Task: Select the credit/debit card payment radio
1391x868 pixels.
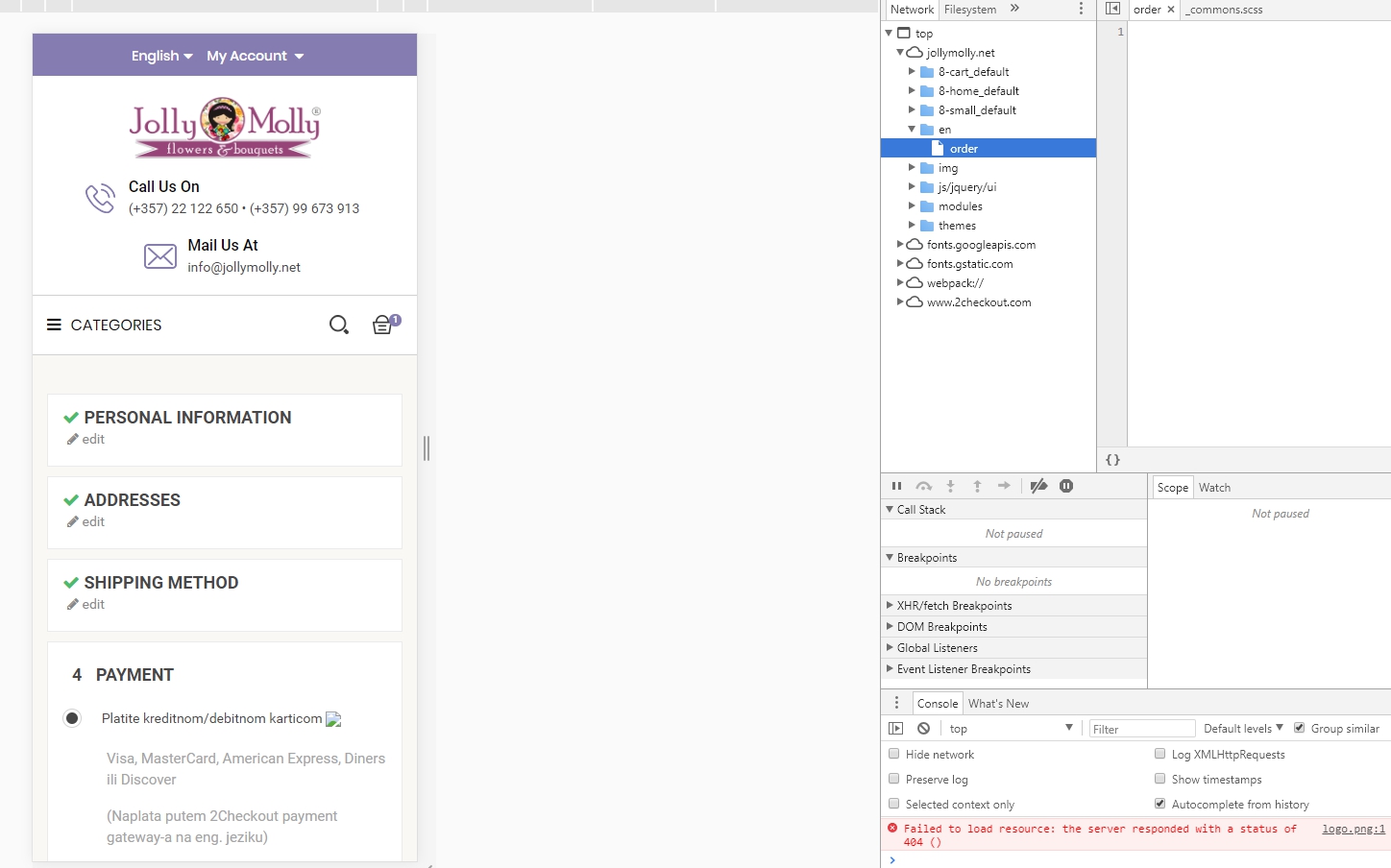Action: [72, 718]
